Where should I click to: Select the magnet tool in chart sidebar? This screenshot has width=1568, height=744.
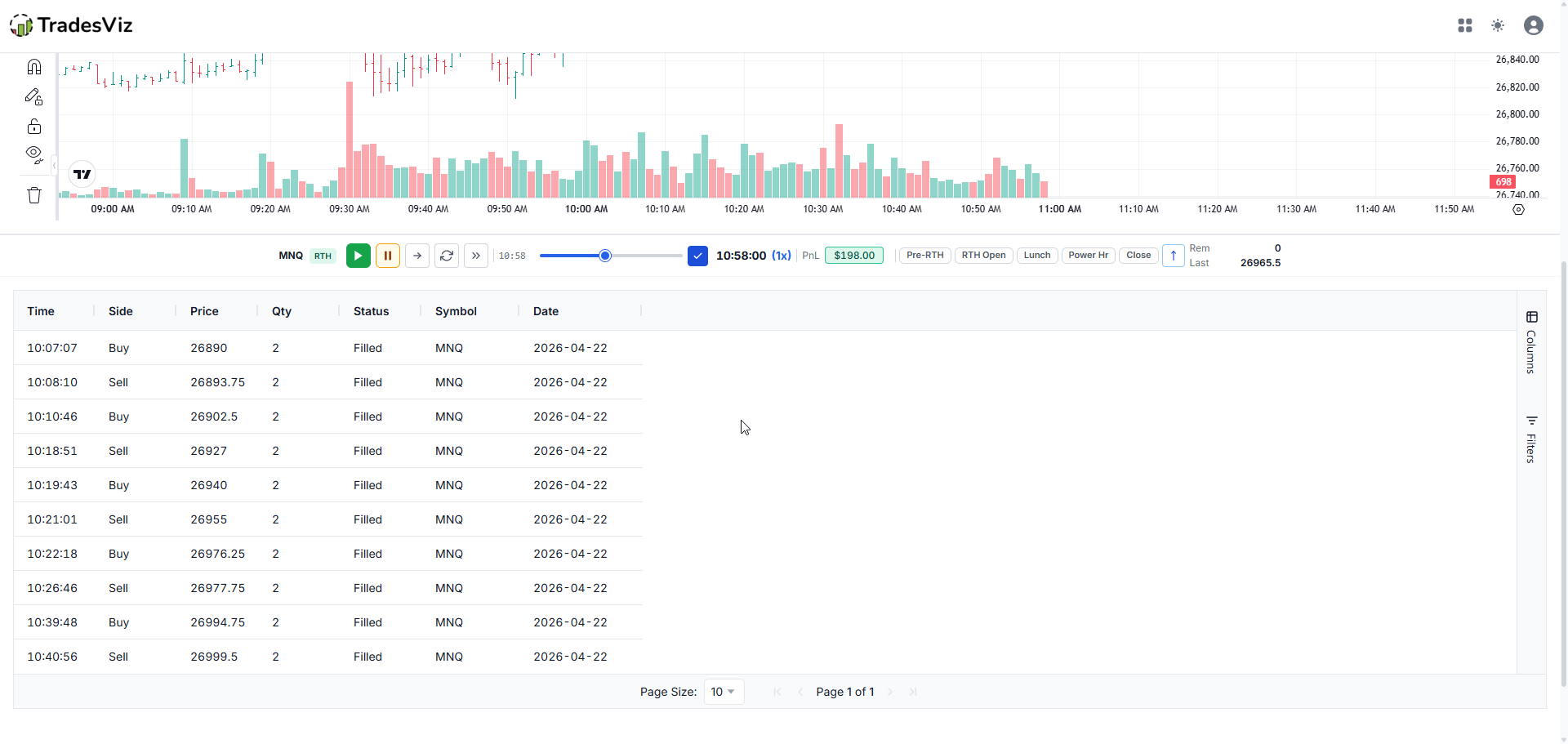coord(34,67)
